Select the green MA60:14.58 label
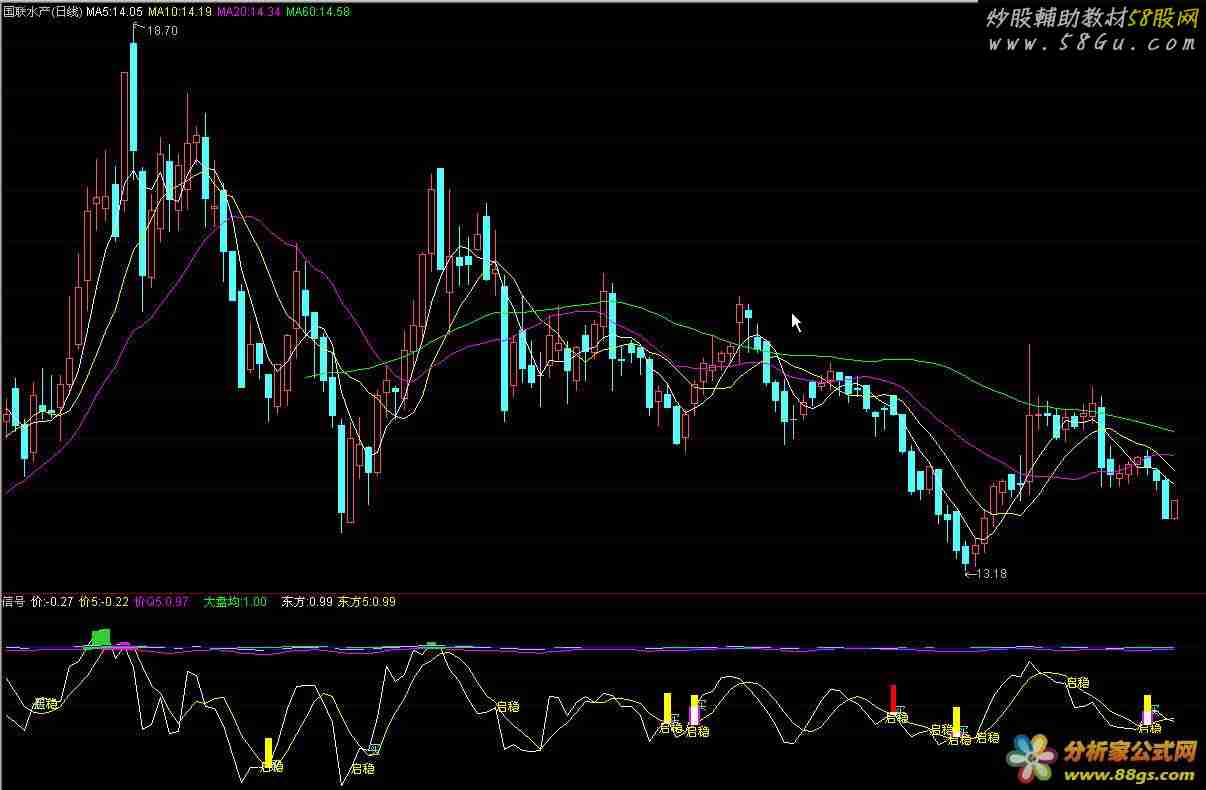1206x790 pixels. click(x=318, y=12)
